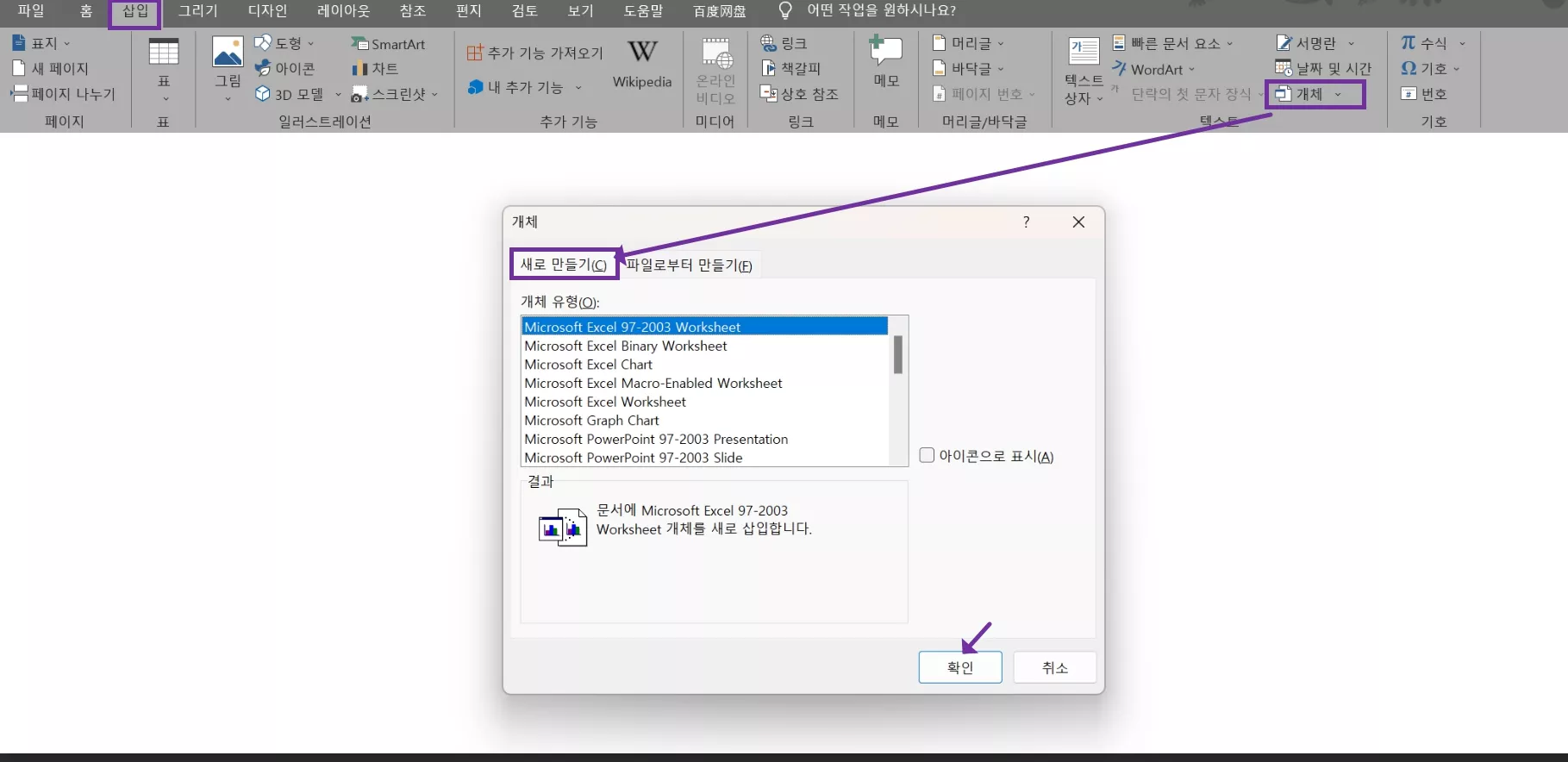This screenshot has width=1568, height=762.
Task: Click the lightbulb tell-me icon
Action: [x=785, y=10]
